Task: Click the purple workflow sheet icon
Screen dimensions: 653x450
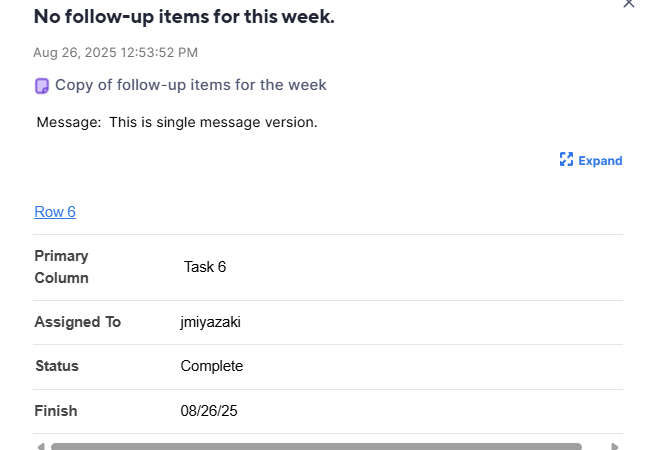Action: click(x=42, y=86)
